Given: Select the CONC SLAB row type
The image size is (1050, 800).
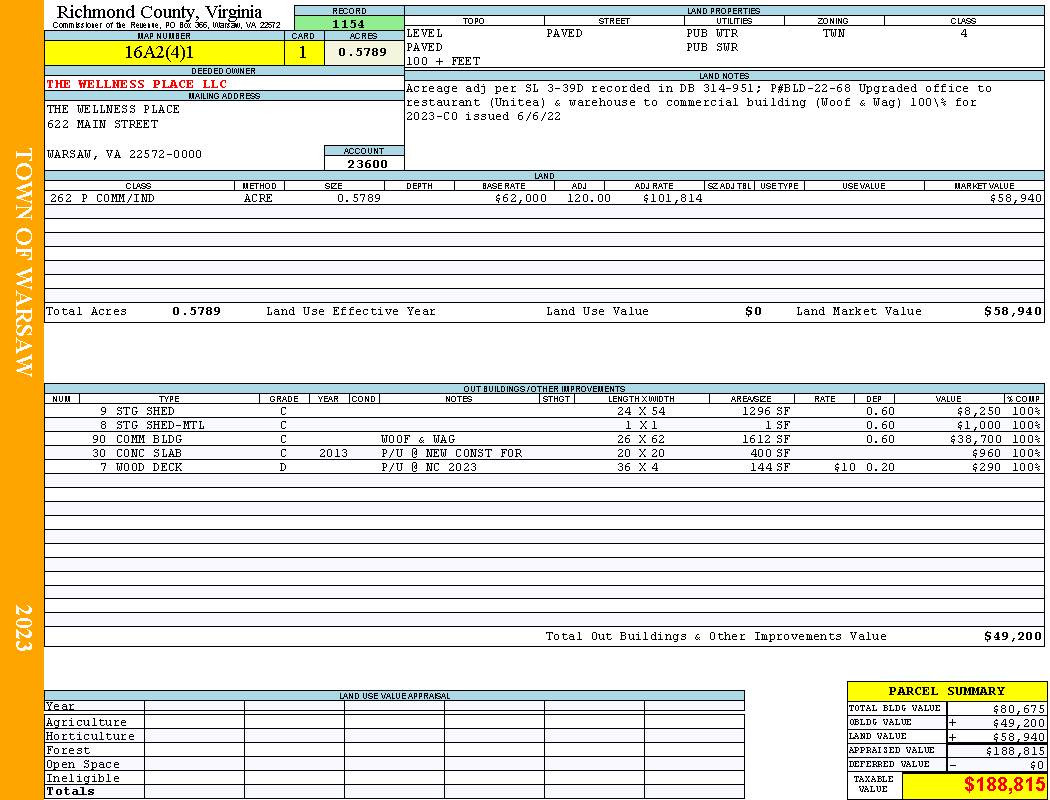Looking at the screenshot, I should click(149, 454).
